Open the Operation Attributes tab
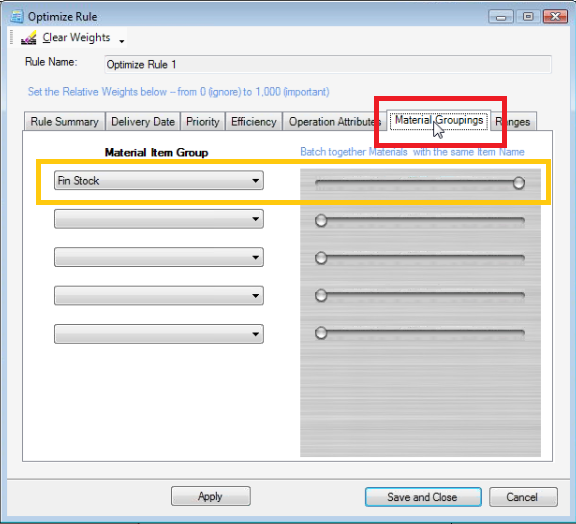 (x=334, y=122)
